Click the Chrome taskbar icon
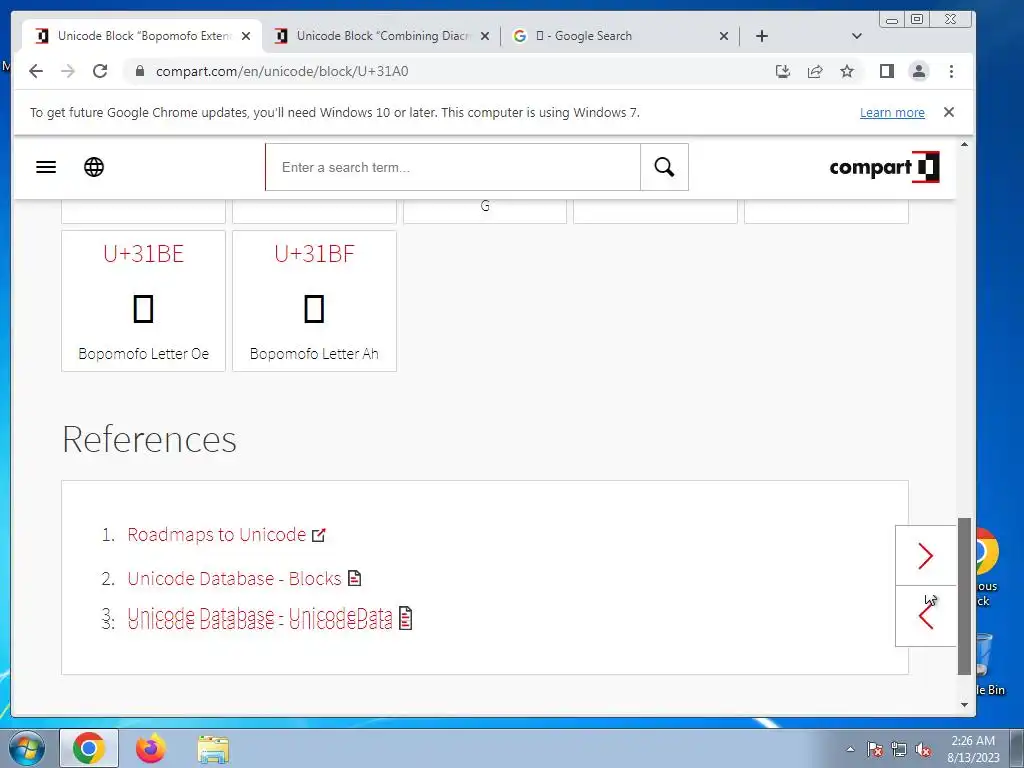The height and width of the screenshot is (768, 1024). point(89,748)
